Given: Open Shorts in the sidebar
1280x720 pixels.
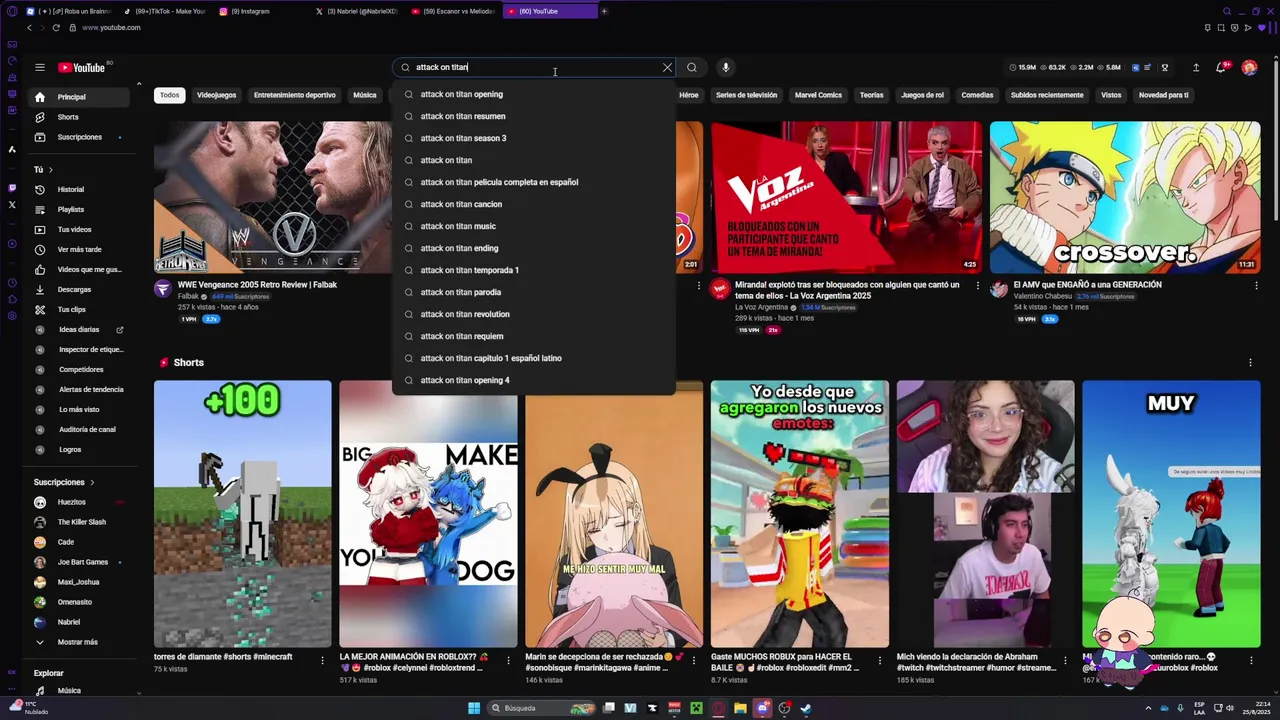Looking at the screenshot, I should [80, 117].
